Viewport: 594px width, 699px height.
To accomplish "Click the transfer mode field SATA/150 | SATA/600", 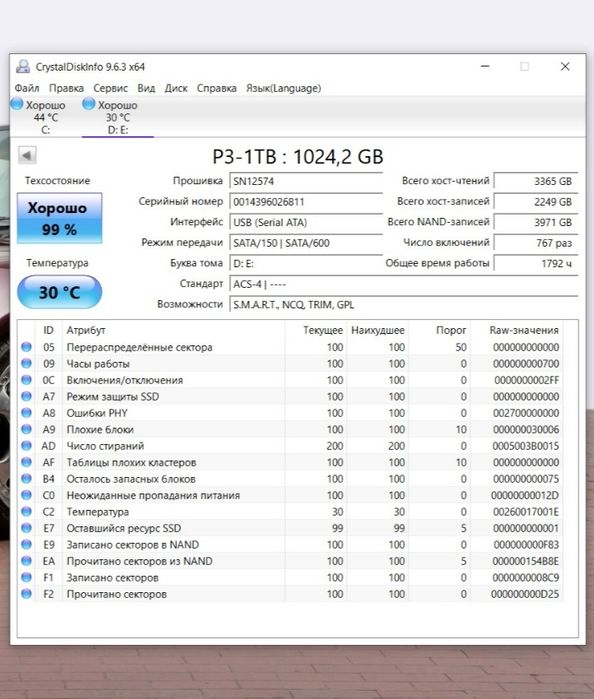I will [306, 243].
